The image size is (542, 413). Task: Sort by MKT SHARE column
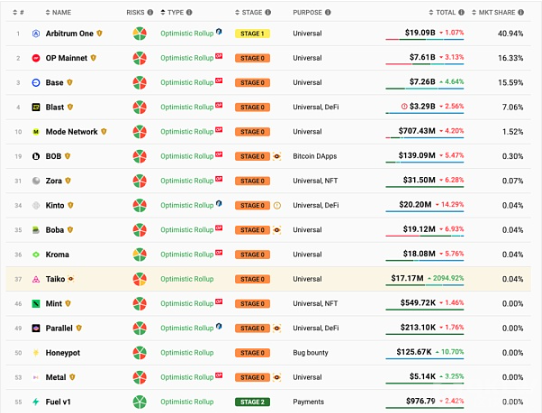pyautogui.click(x=493, y=12)
